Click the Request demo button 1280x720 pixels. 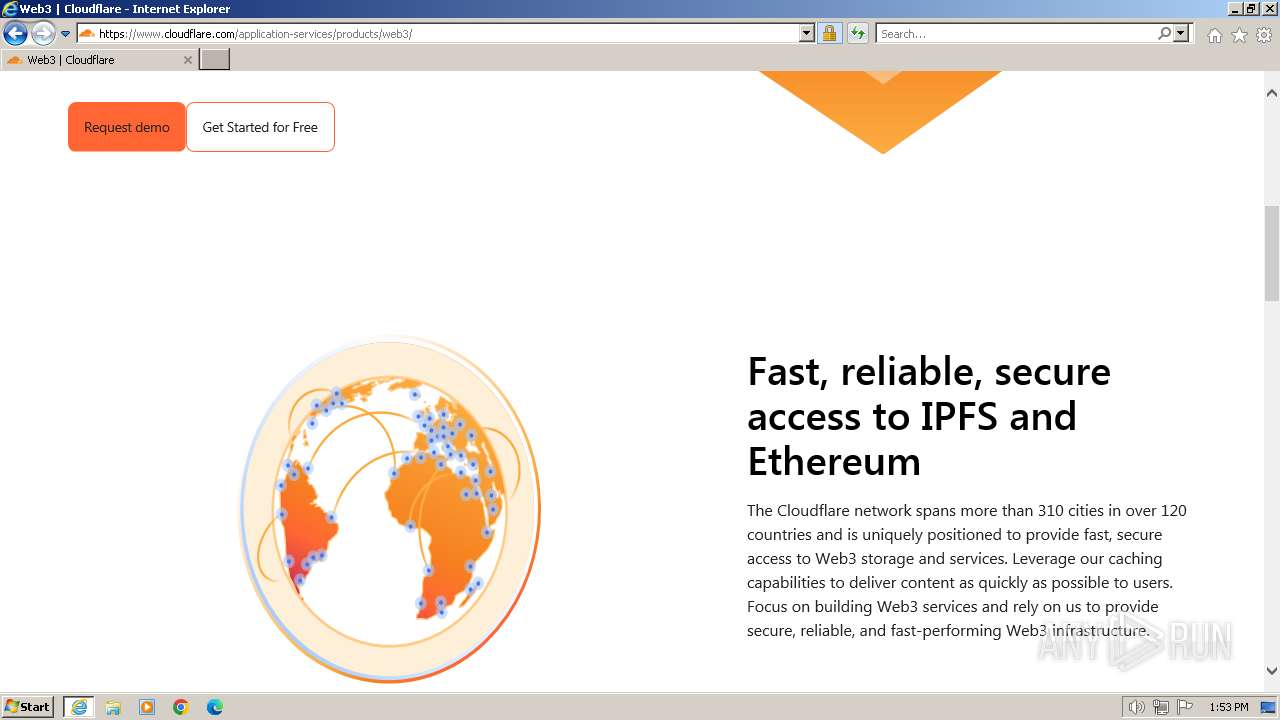(127, 127)
